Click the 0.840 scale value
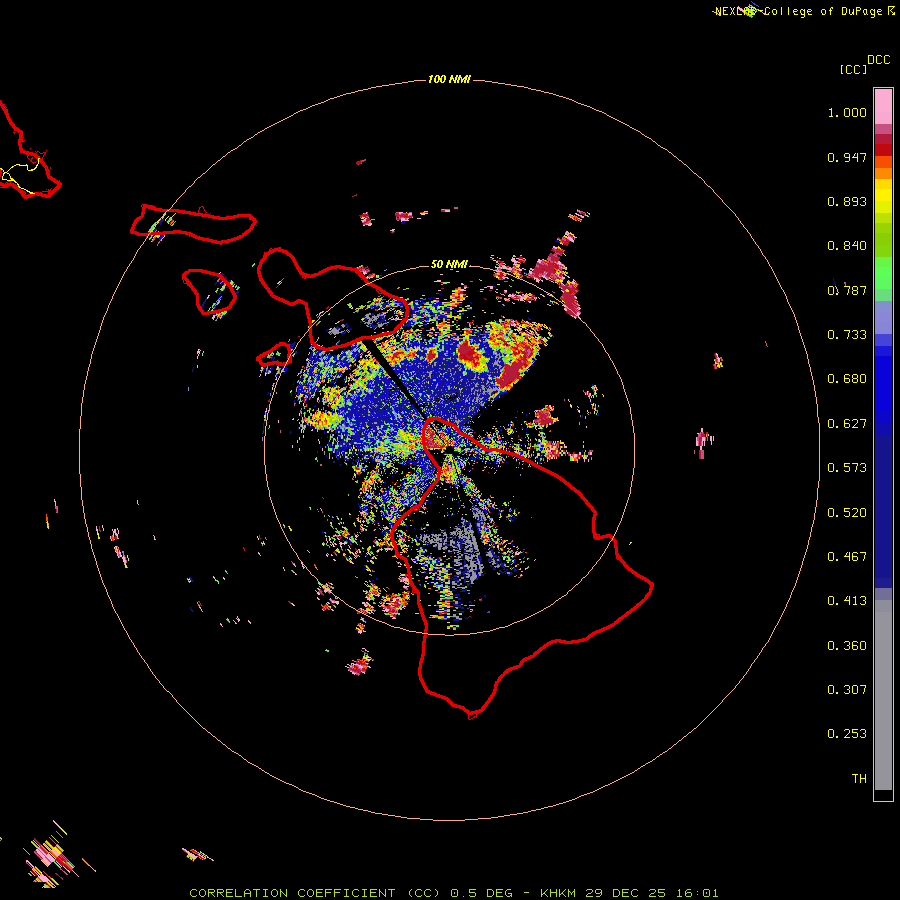The image size is (900, 900). point(847,246)
